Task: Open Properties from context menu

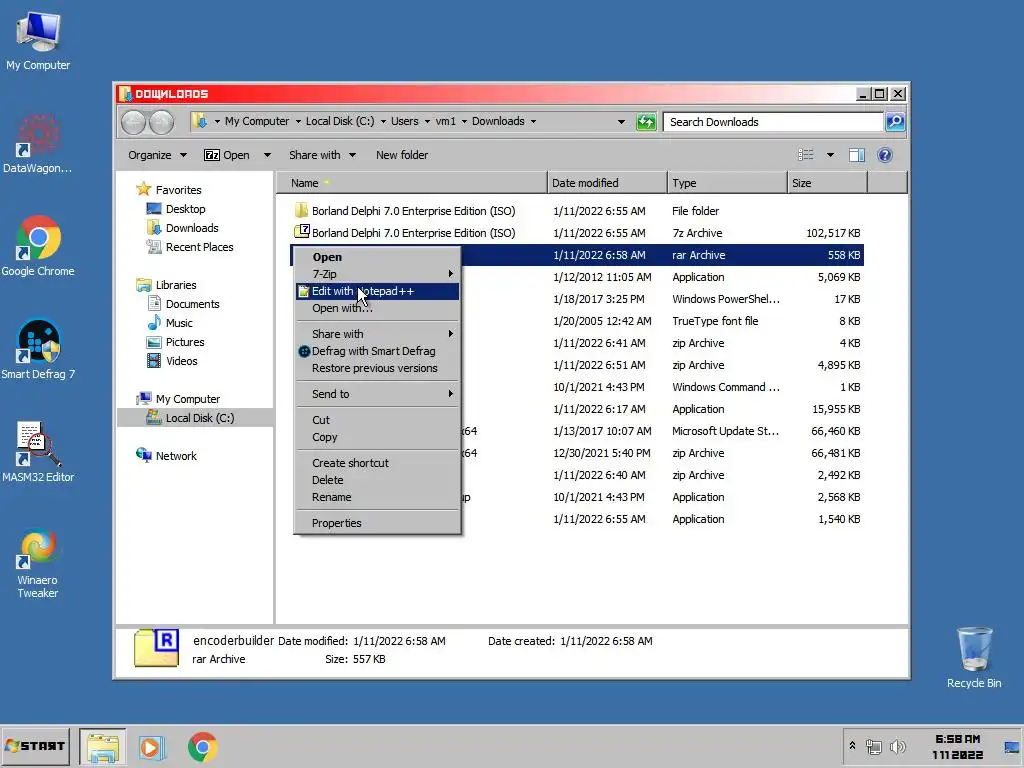Action: [x=377, y=523]
